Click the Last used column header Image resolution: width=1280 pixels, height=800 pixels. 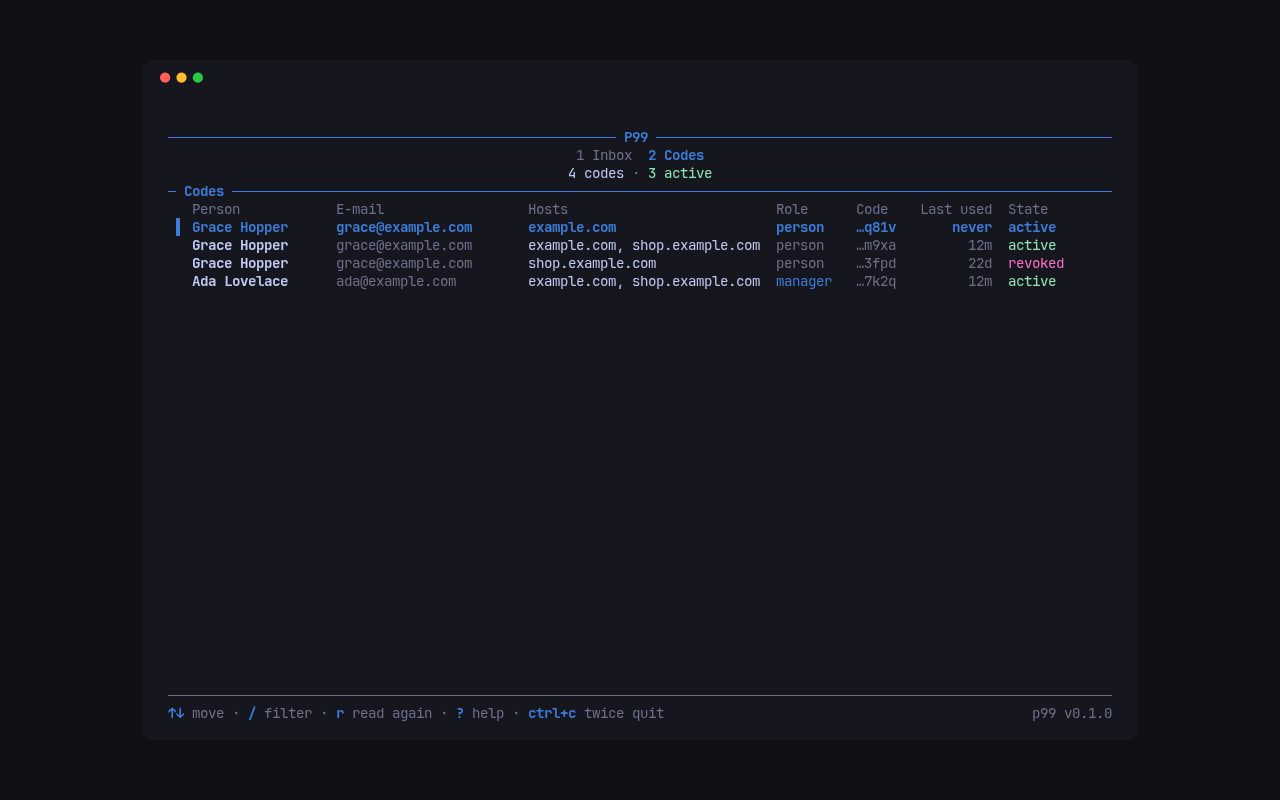coord(956,210)
